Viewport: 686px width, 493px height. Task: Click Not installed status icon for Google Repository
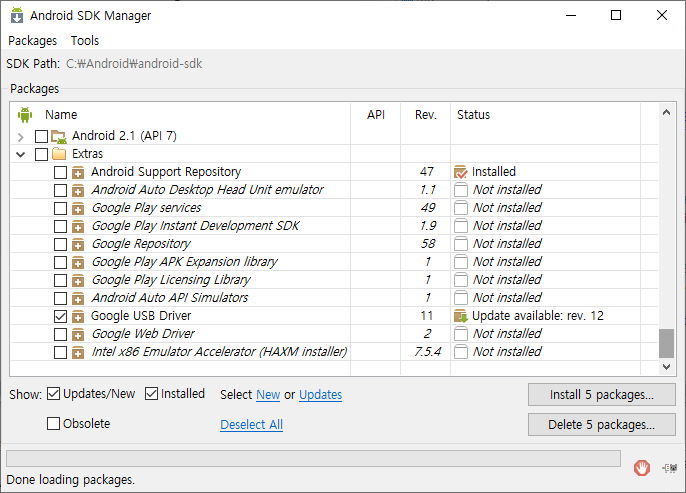tap(461, 244)
